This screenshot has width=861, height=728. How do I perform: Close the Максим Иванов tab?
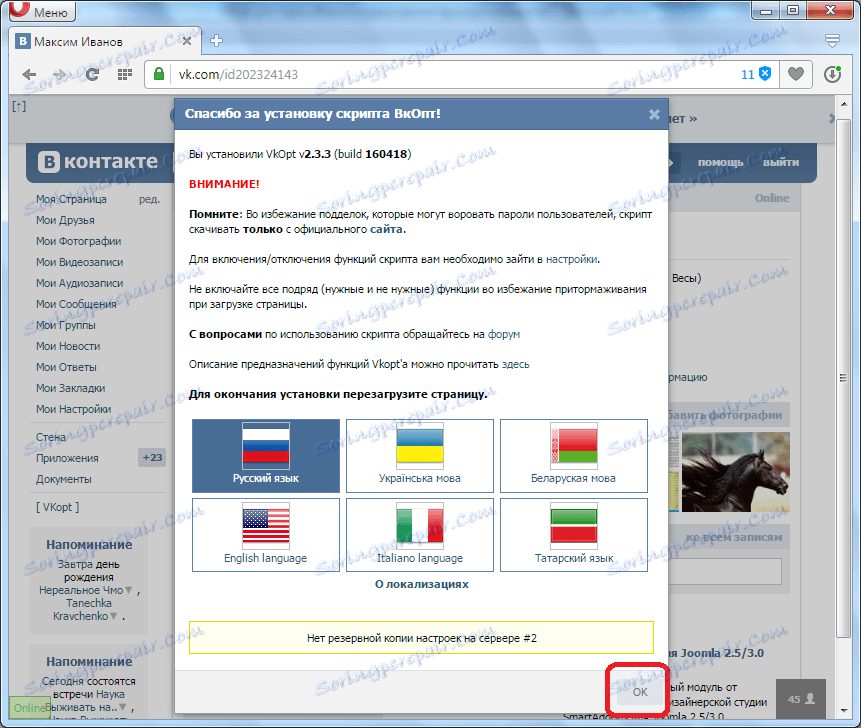coord(187,41)
